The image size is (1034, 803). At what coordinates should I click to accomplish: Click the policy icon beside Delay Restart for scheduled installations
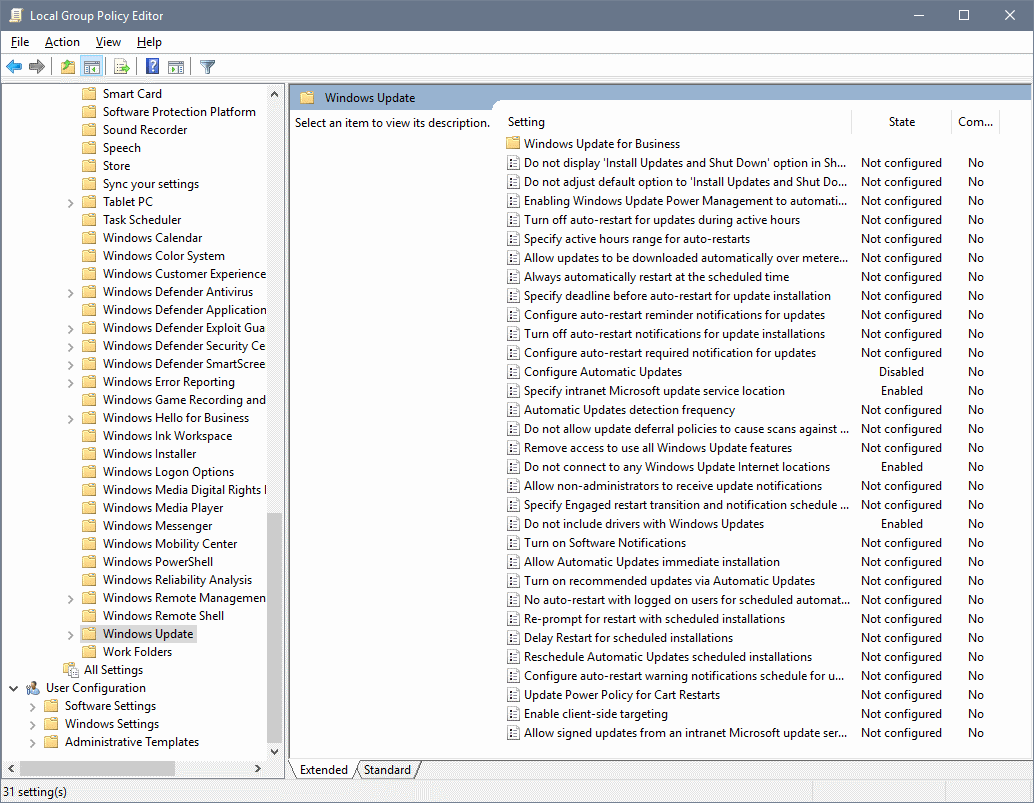click(x=513, y=638)
